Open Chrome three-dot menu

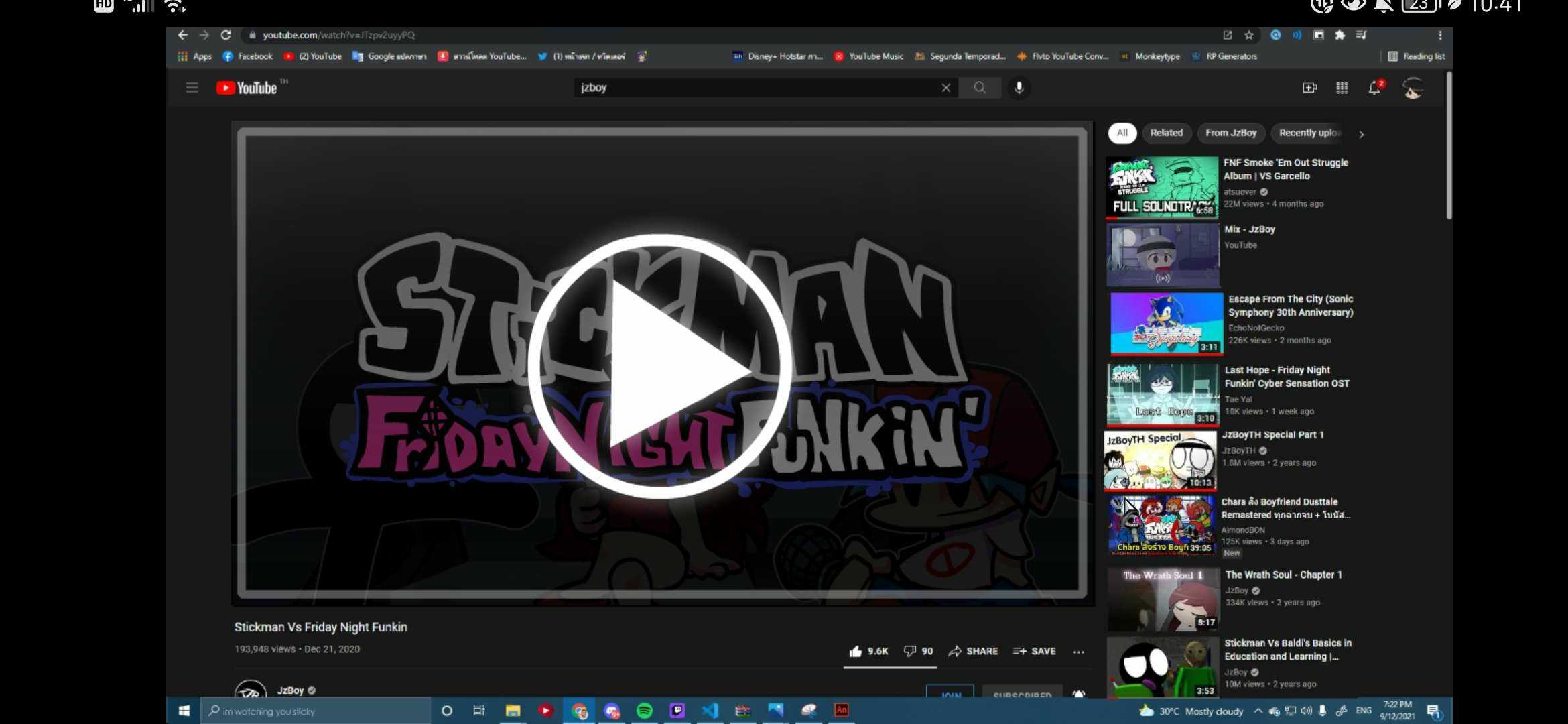(x=1440, y=35)
